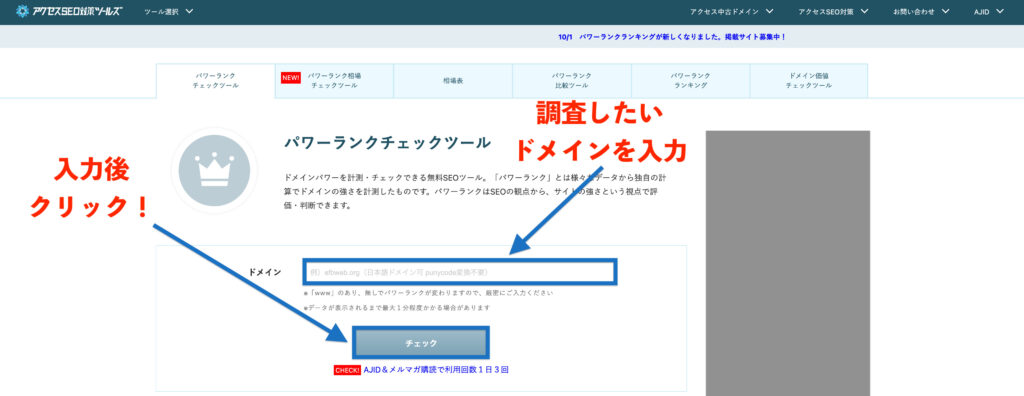This screenshot has height=396, width=1024.
Task: Click the アクセスSEO対策ツールズ site logo
Action: (69, 11)
